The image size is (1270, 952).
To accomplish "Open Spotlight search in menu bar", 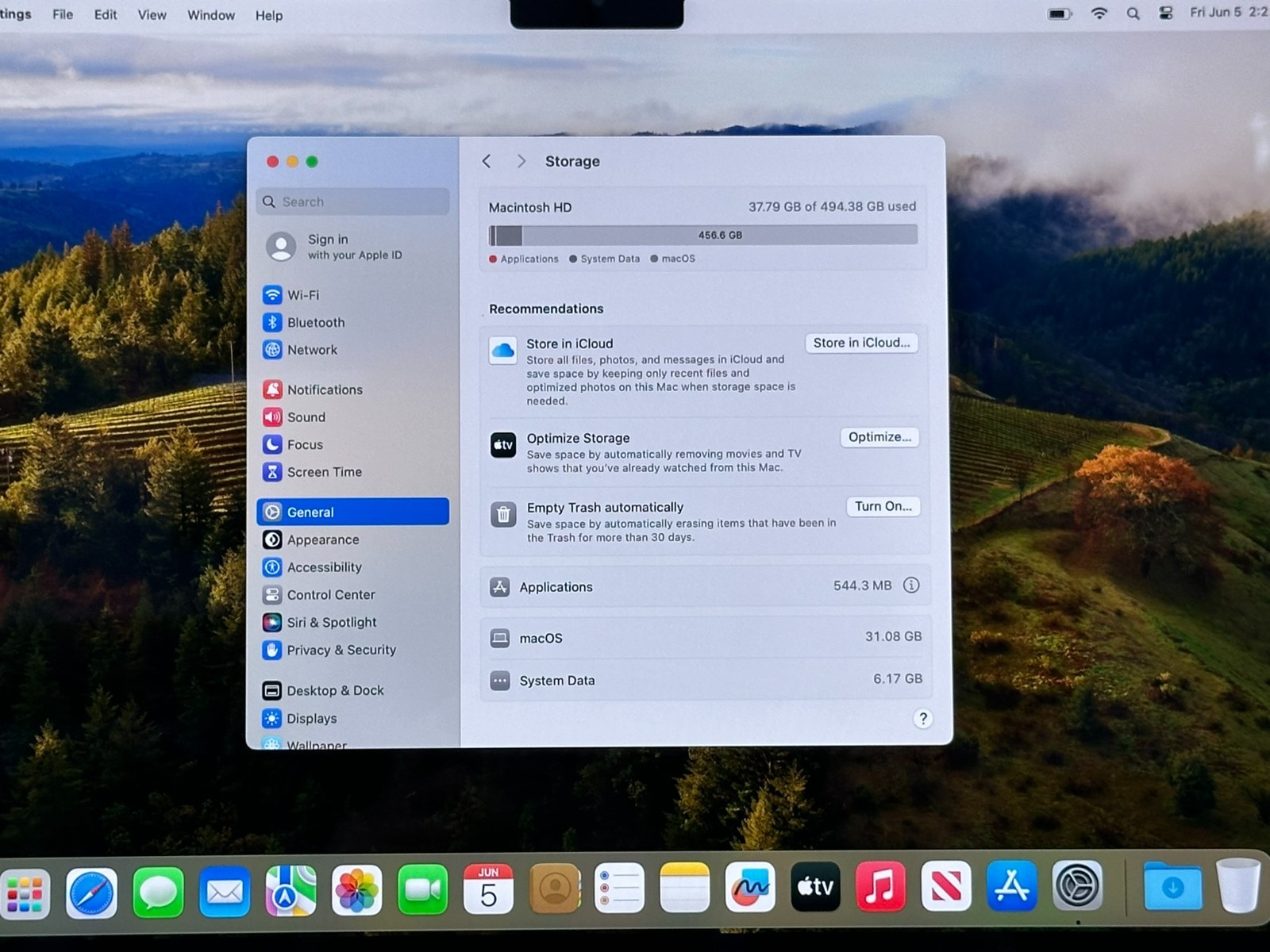I will pos(1133,13).
